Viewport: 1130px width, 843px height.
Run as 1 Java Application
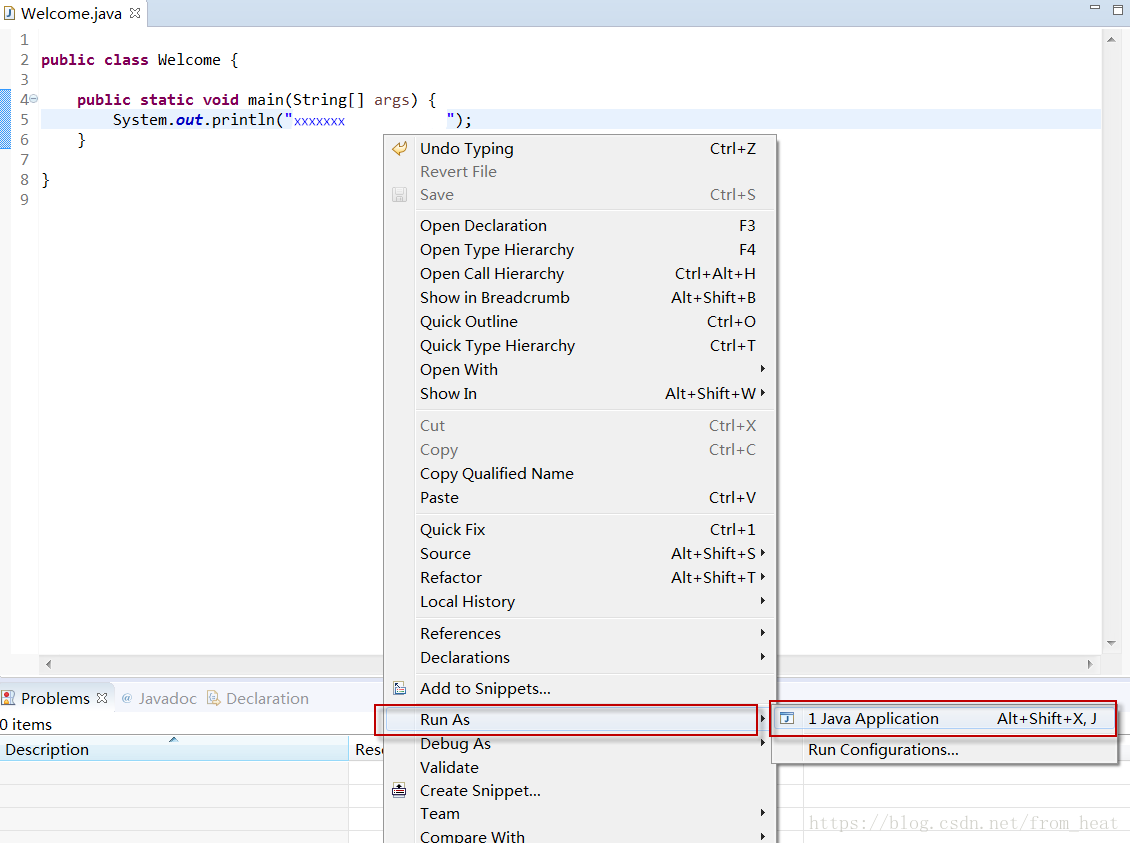tap(943, 718)
